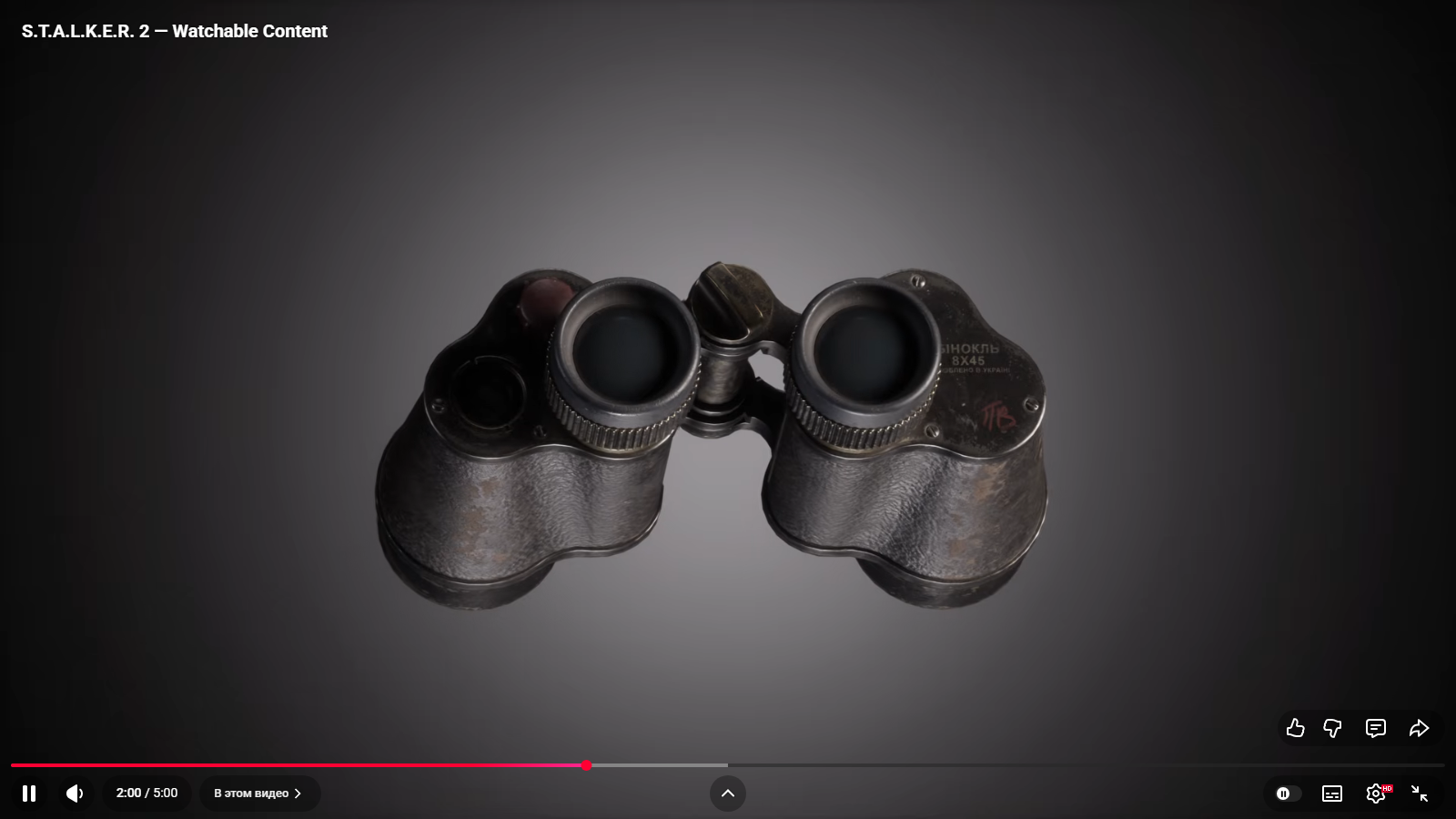Open the 'В этом видео' chapters panel
This screenshot has height=819, width=1456.
pyautogui.click(x=259, y=794)
